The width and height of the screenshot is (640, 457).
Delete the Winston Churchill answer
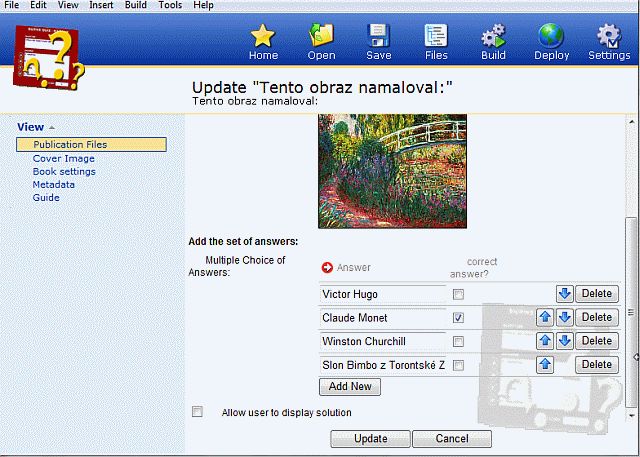pyautogui.click(x=597, y=341)
